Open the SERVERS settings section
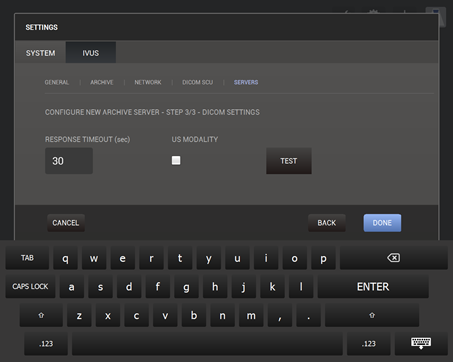 [246, 82]
